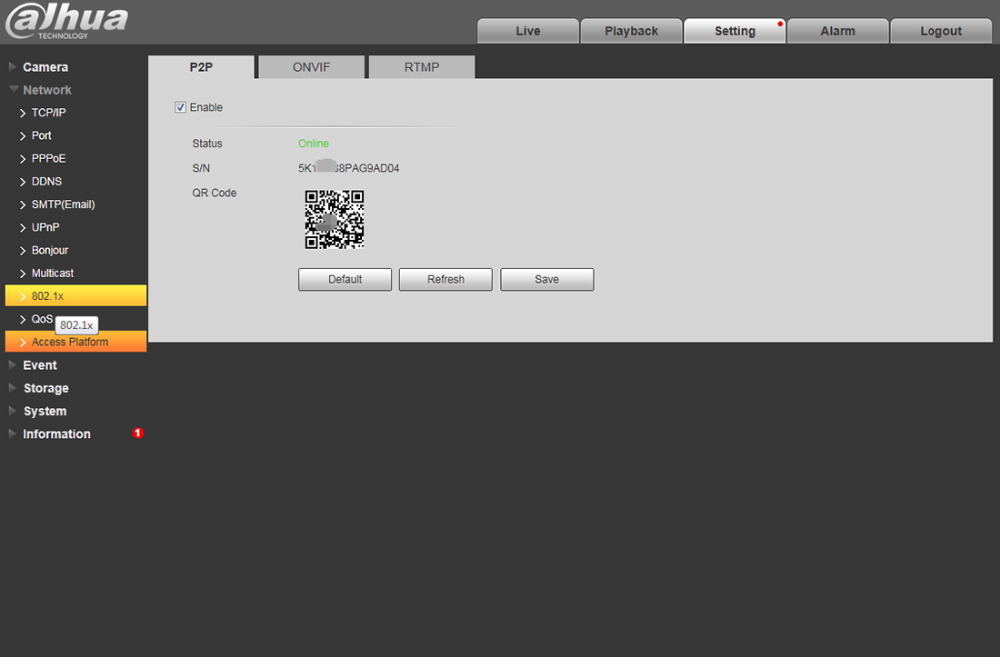
Task: Click the Dahua logo
Action: click(66, 21)
